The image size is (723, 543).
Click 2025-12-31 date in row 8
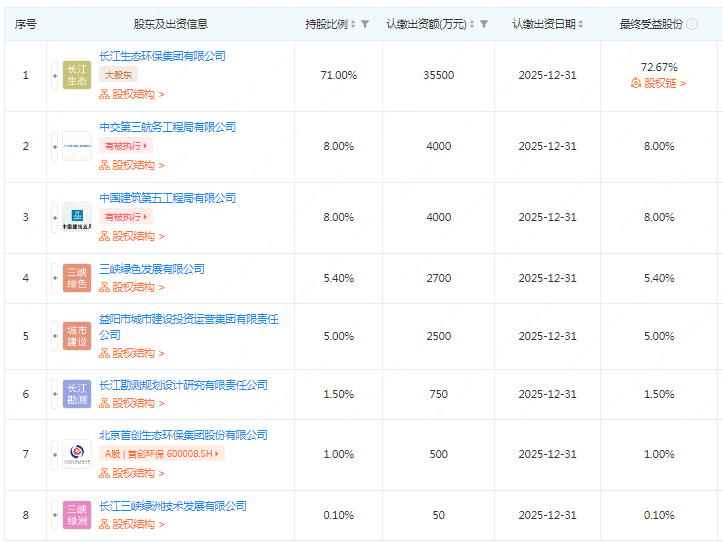pos(547,515)
